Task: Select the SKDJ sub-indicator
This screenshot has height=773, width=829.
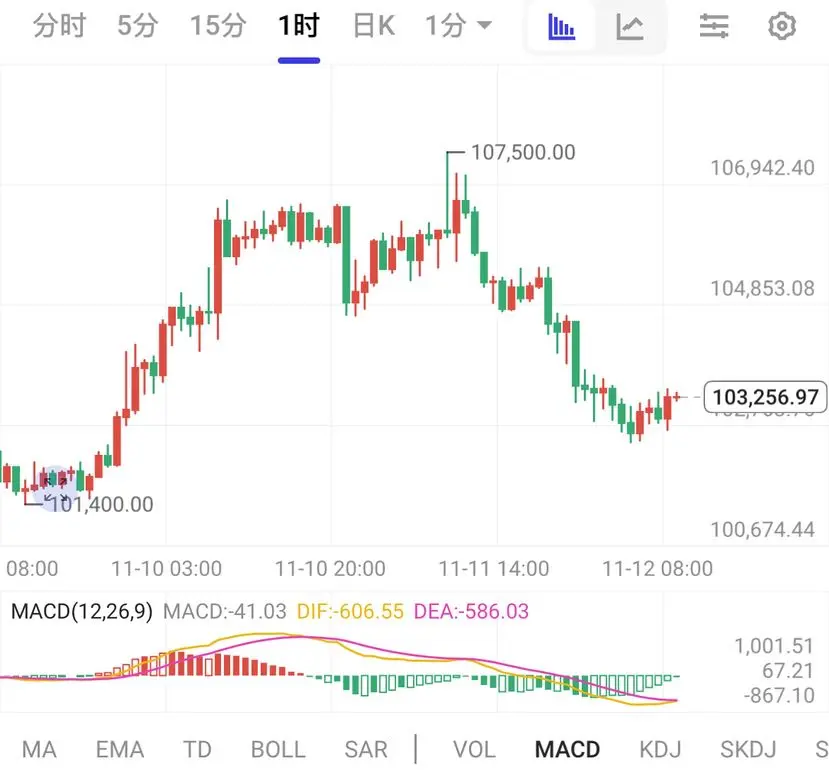Action: click(x=748, y=749)
